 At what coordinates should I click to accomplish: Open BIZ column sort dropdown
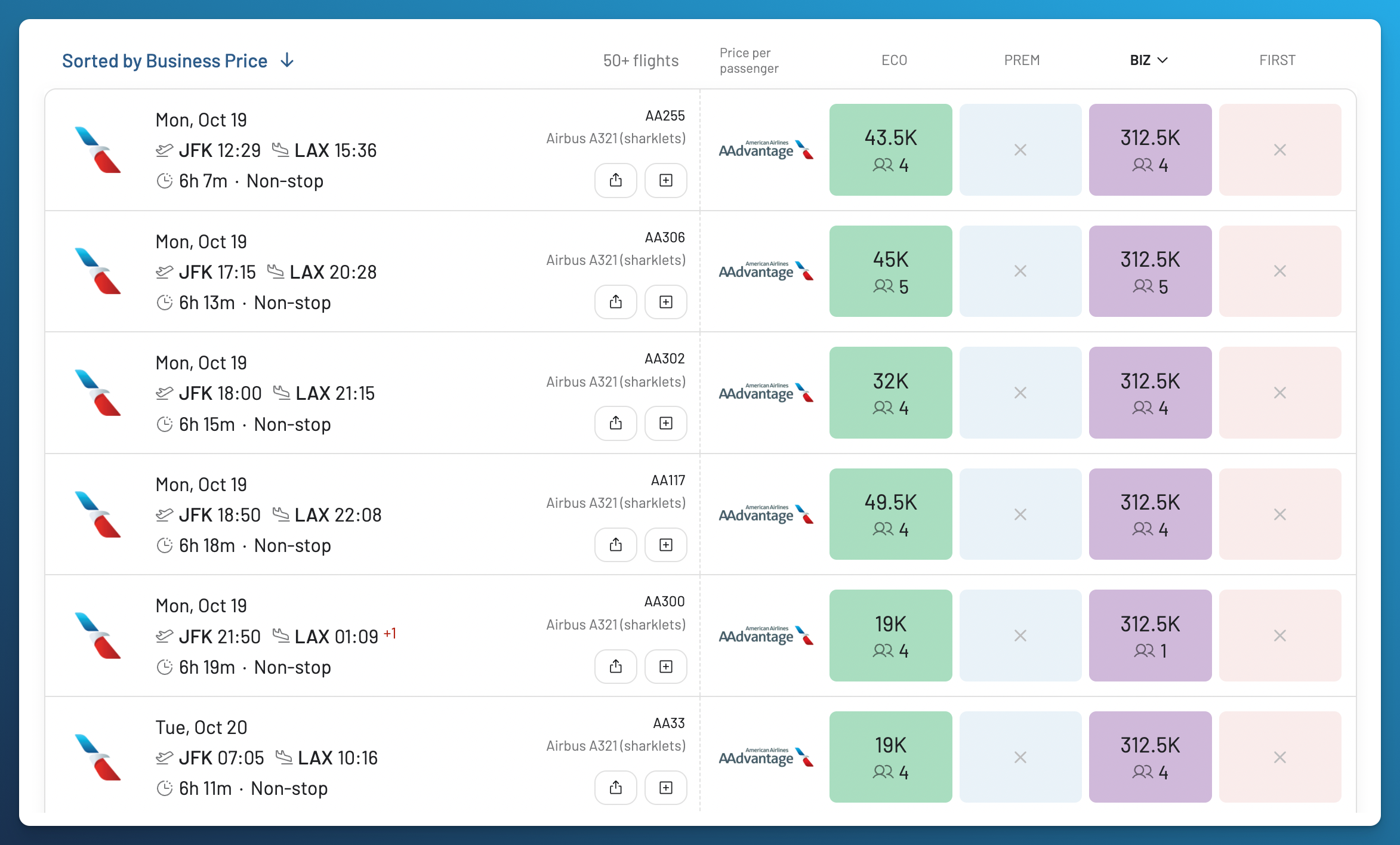(x=1149, y=60)
